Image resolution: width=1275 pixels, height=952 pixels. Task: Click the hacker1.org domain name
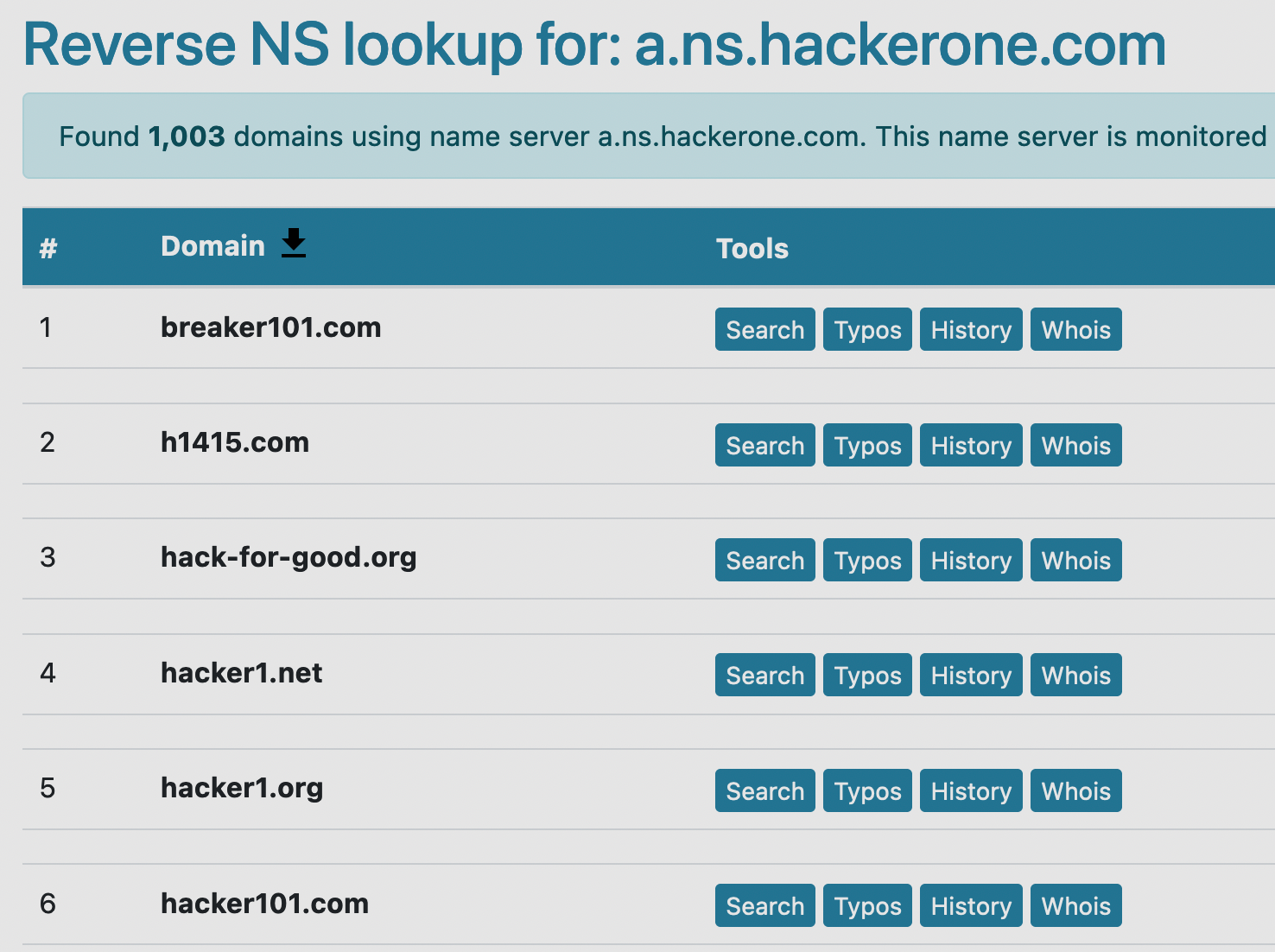click(x=242, y=789)
